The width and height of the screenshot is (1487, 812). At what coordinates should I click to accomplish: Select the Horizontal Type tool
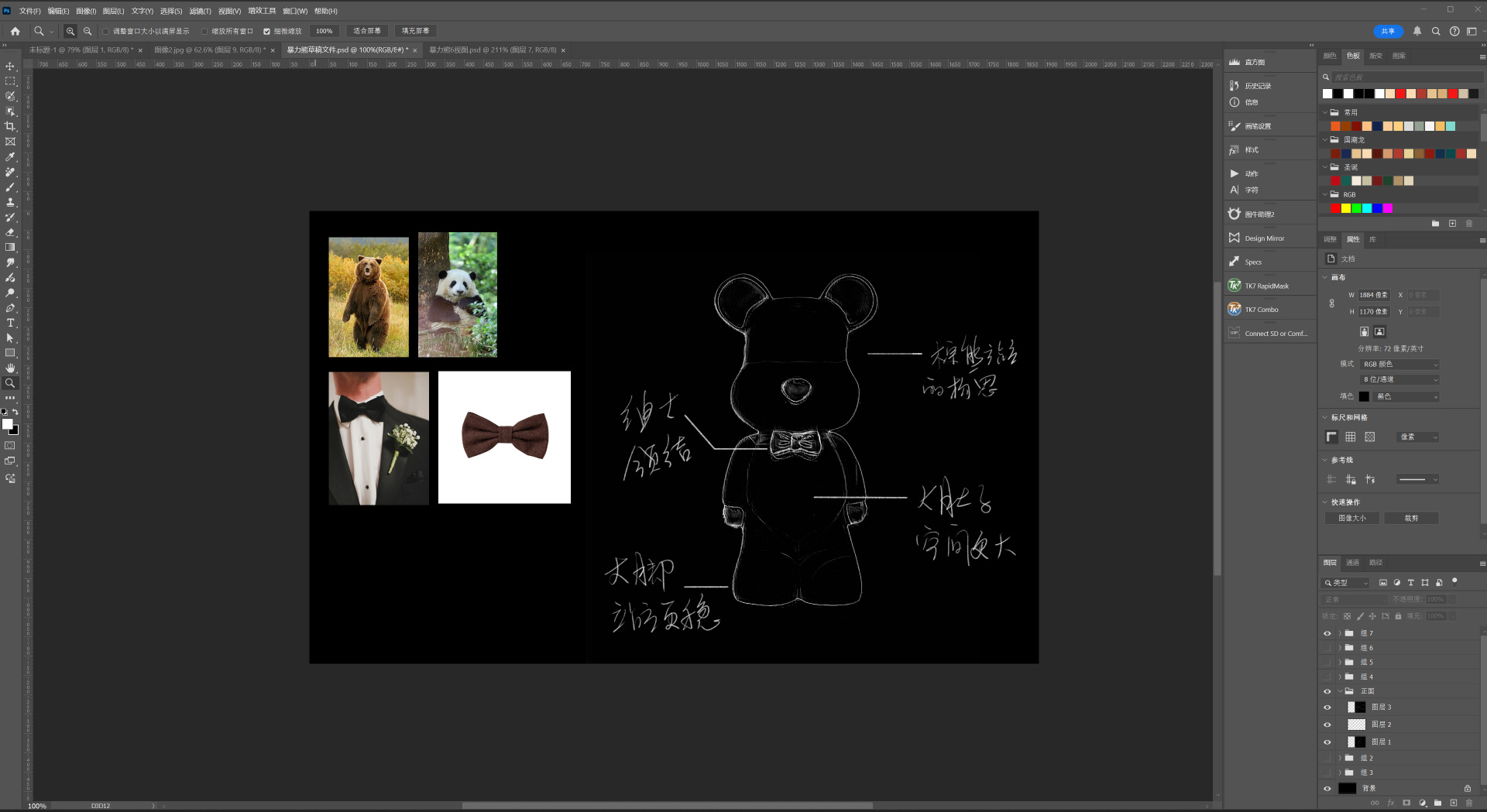tap(10, 323)
